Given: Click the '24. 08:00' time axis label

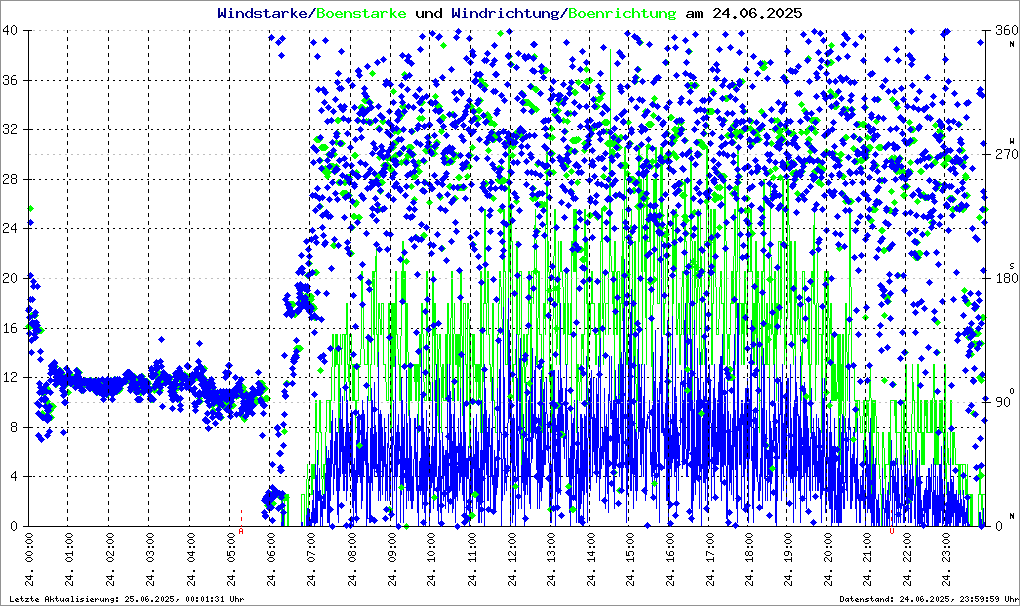Looking at the screenshot, I should coord(351,560).
